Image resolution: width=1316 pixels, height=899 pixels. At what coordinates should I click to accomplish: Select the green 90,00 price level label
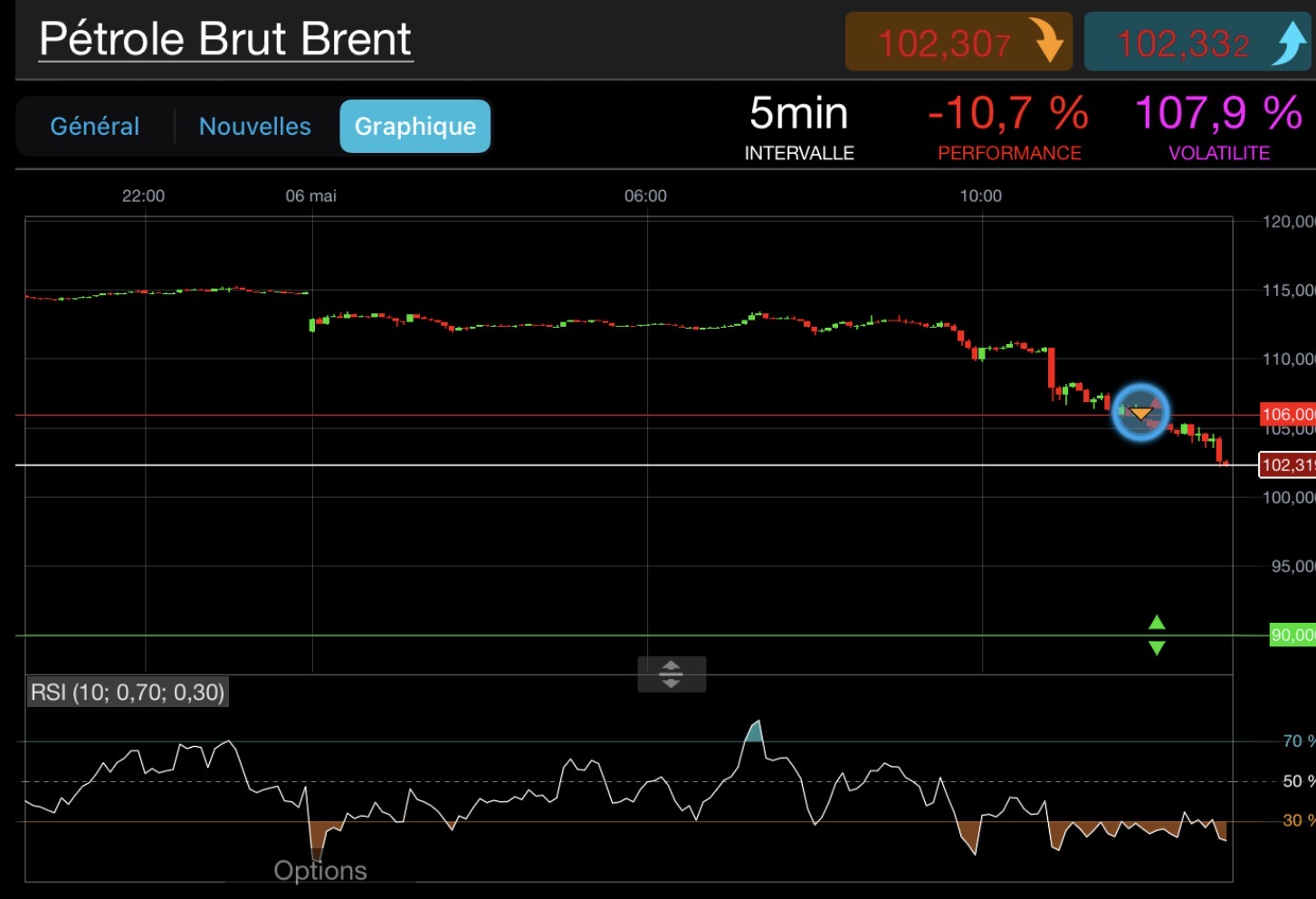pyautogui.click(x=1292, y=636)
